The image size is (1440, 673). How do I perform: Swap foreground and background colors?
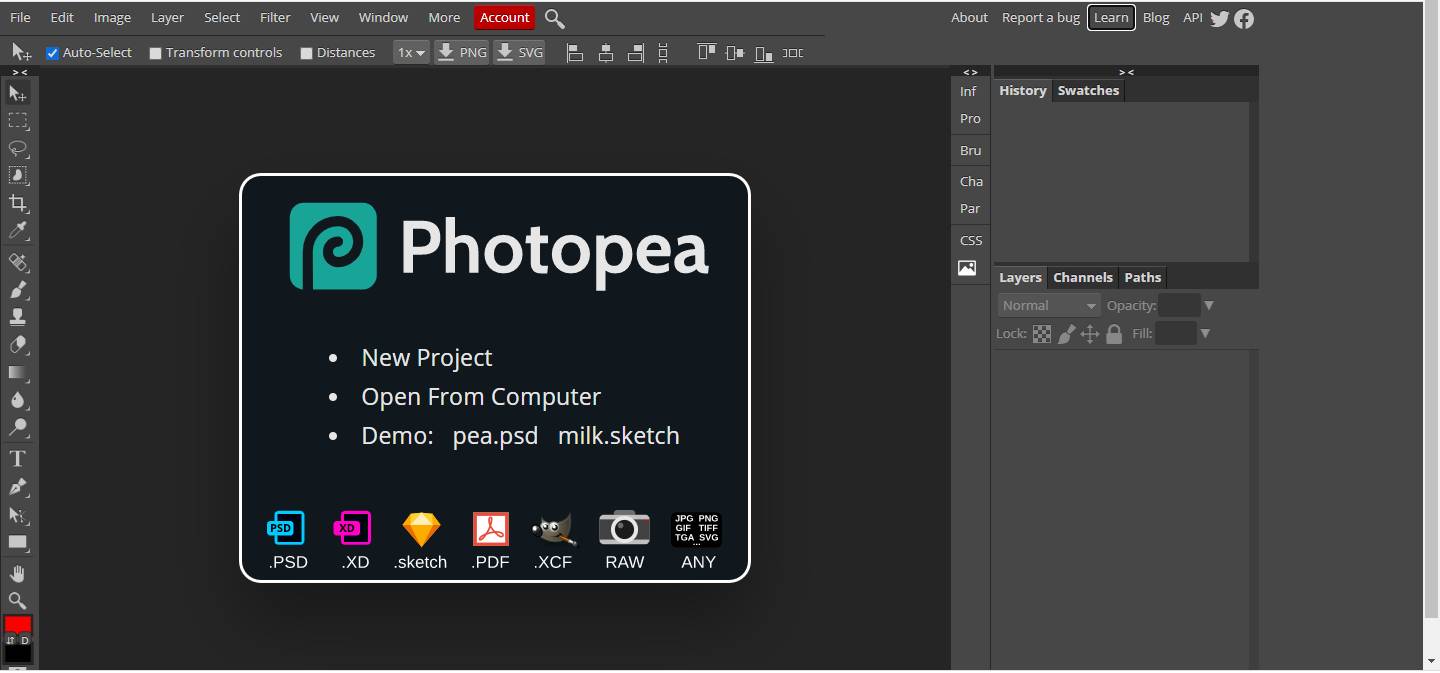[x=11, y=640]
